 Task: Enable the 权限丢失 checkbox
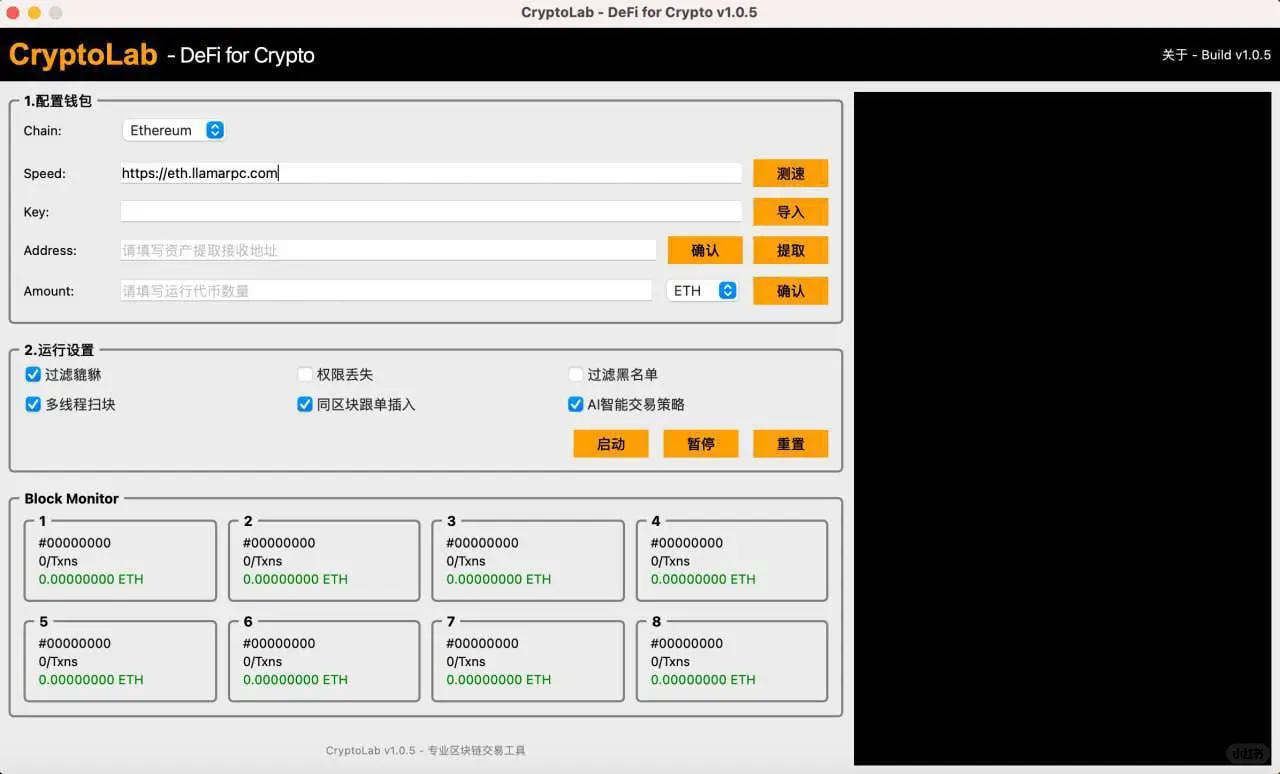[x=305, y=374]
